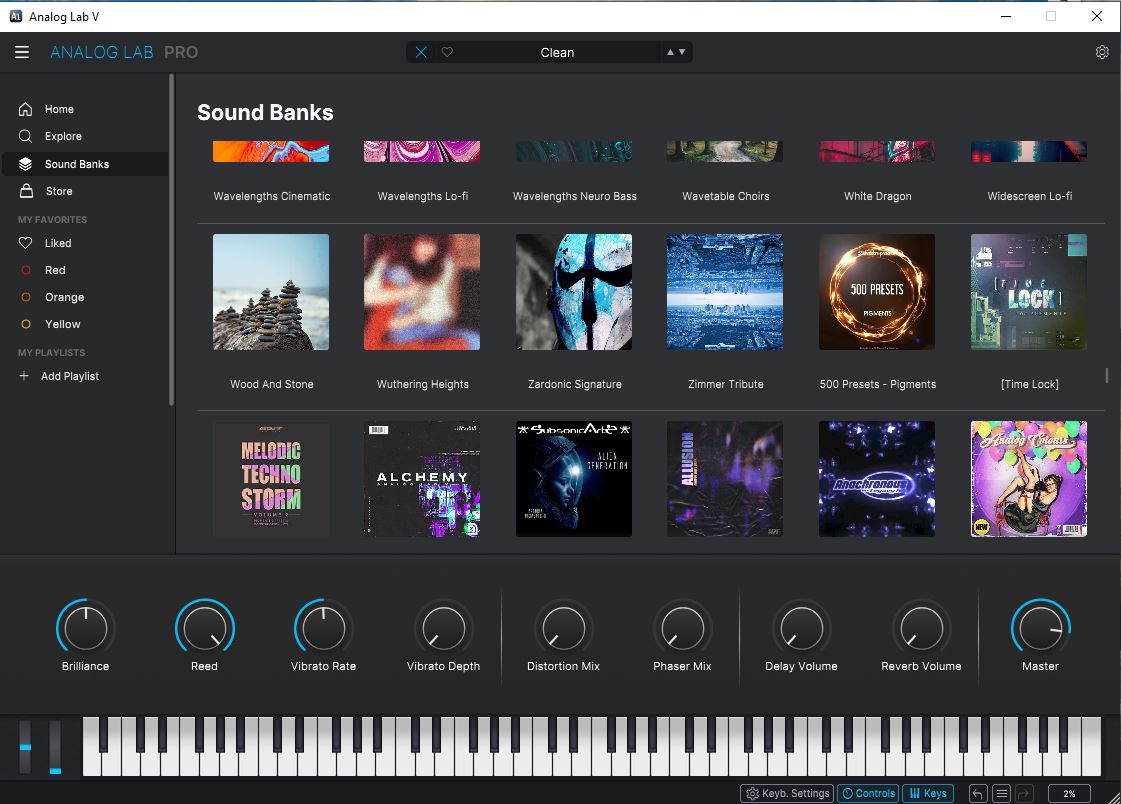Open Zardonic Signature bank cover
This screenshot has height=804, width=1121.
click(x=573, y=292)
